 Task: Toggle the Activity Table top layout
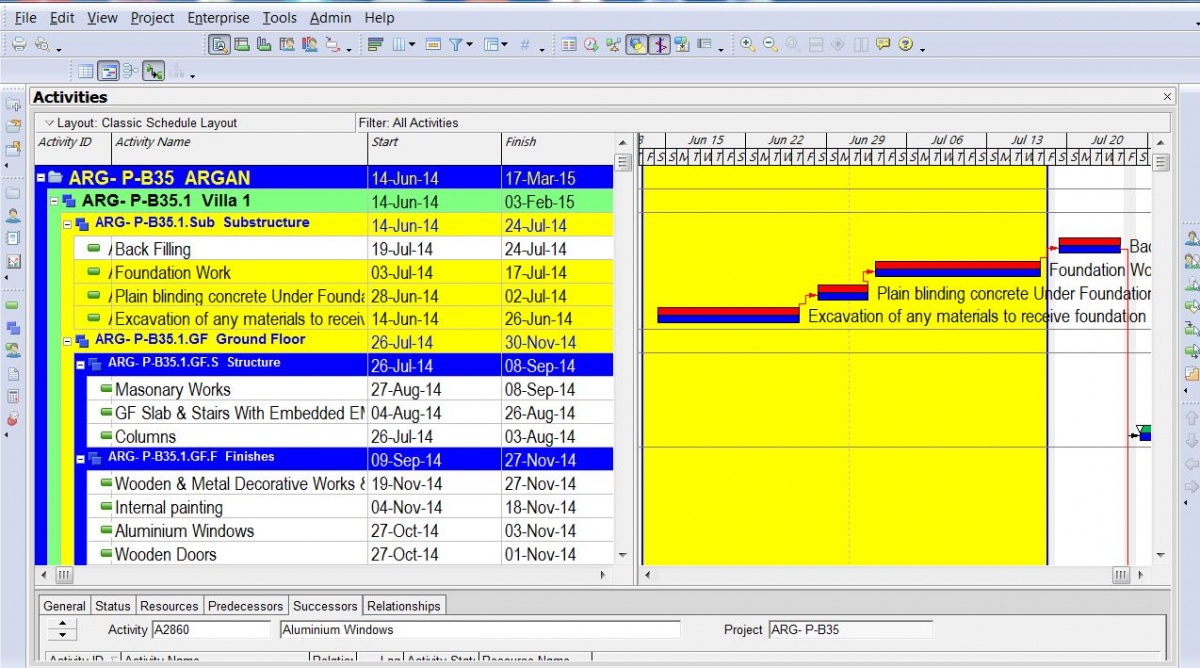pyautogui.click(x=86, y=71)
